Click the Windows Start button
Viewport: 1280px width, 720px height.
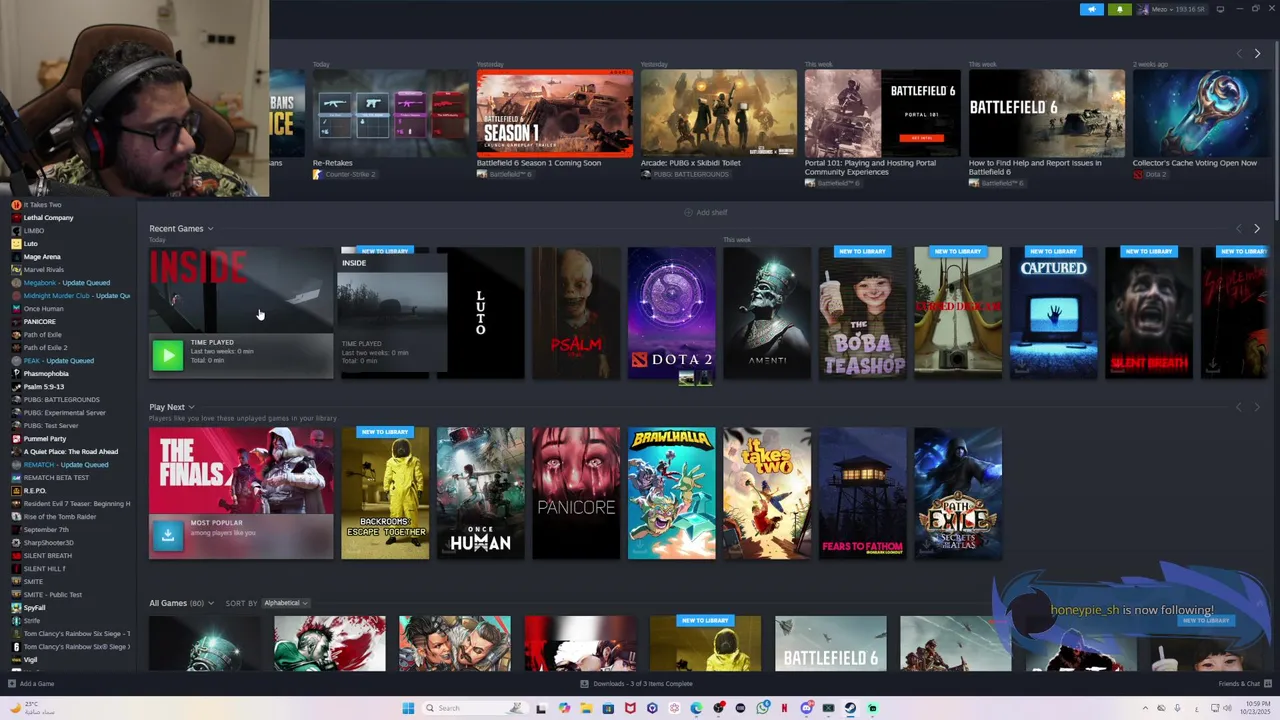click(408, 708)
